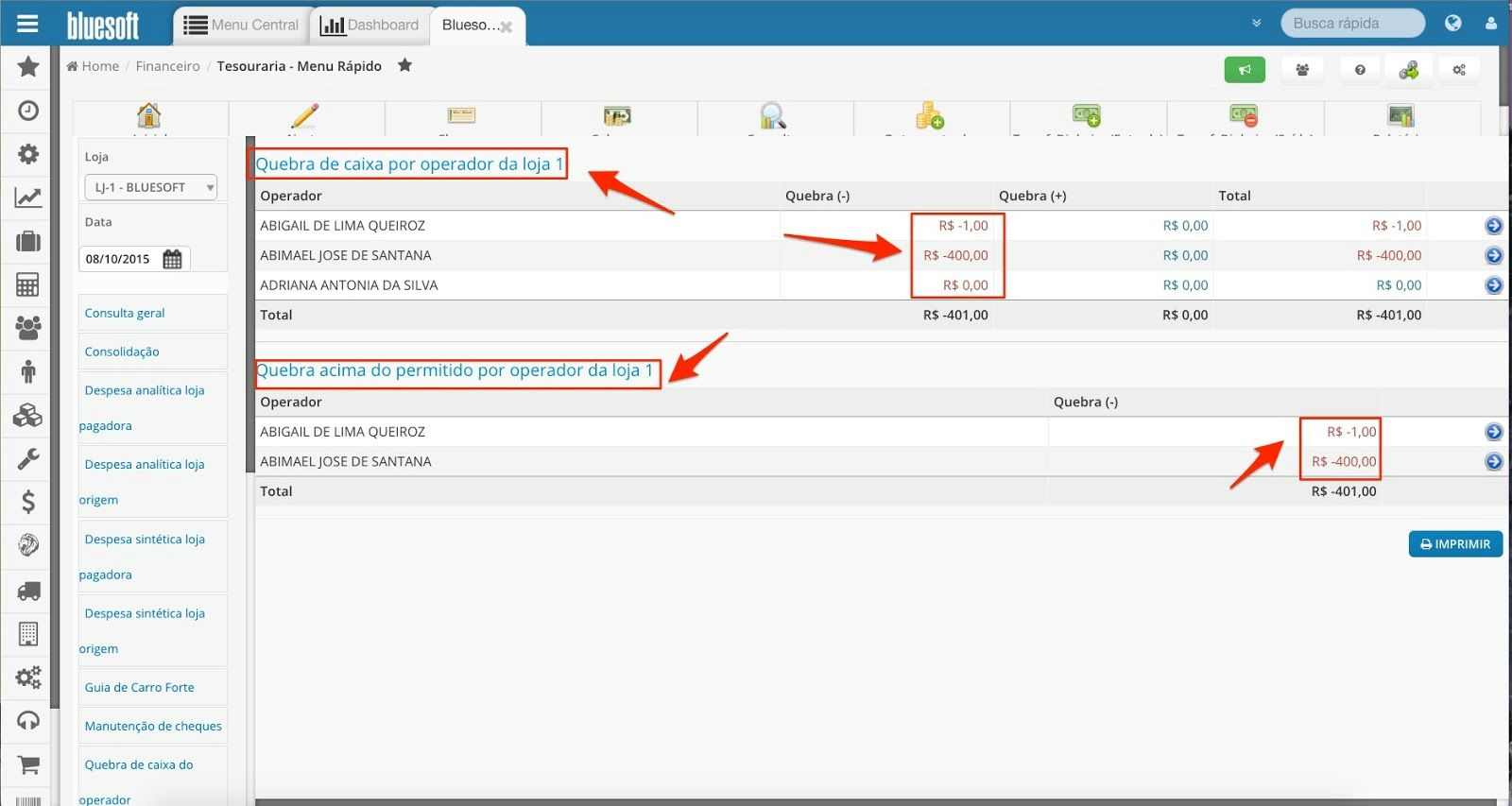
Task: Open details arrow for ADRIANA ANTONIA DA SILVA
Action: point(1494,285)
